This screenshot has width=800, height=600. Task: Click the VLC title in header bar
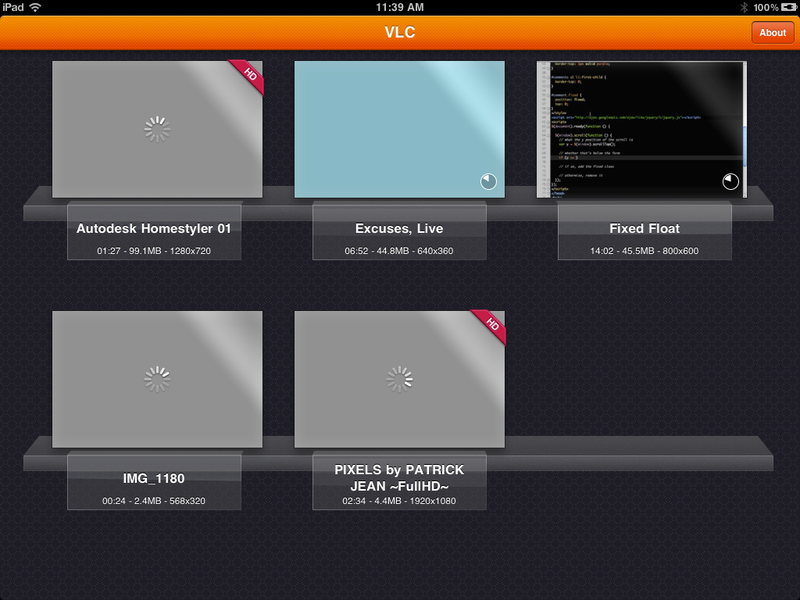point(400,32)
